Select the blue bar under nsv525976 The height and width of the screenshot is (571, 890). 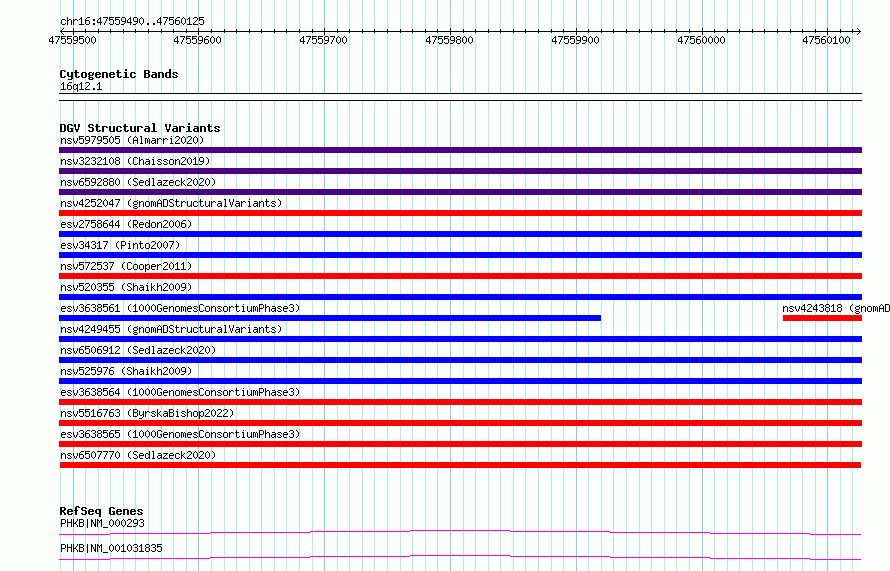point(460,381)
